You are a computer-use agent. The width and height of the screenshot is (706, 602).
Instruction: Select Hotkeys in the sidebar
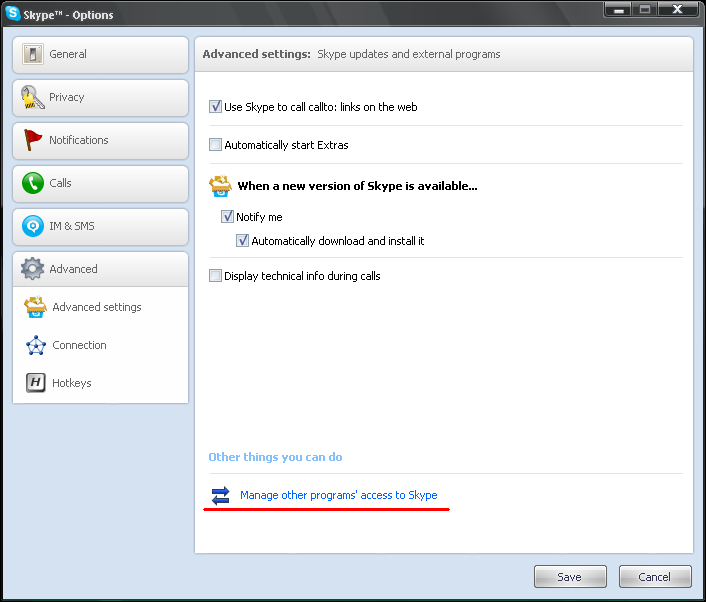click(x=72, y=383)
